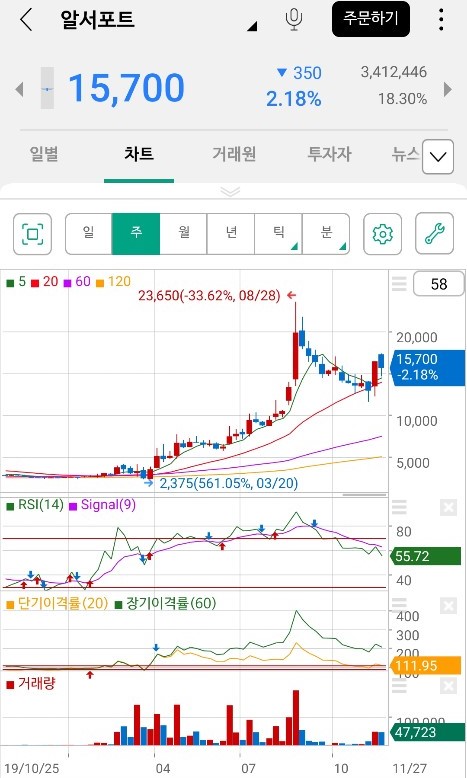
Task: Open chart settings gear icon
Action: [x=383, y=234]
